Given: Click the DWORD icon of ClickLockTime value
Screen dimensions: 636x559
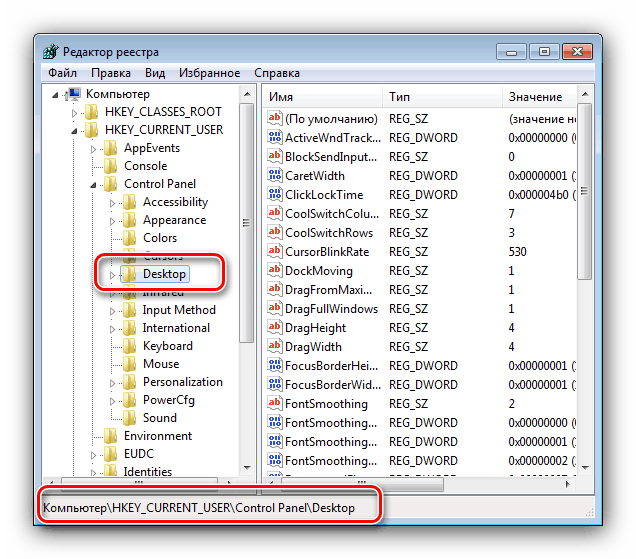Looking at the screenshot, I should pyautogui.click(x=275, y=195).
